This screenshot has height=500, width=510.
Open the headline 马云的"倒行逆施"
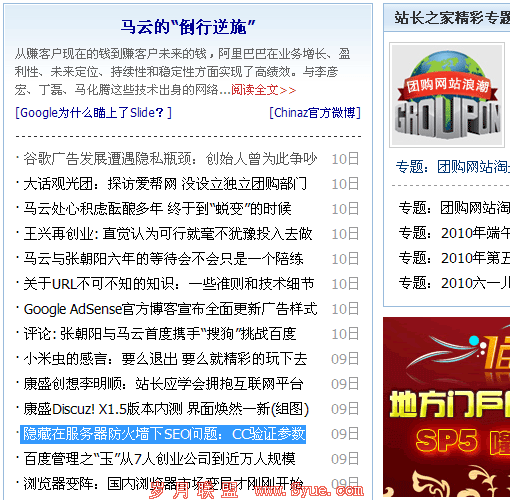(x=188, y=27)
